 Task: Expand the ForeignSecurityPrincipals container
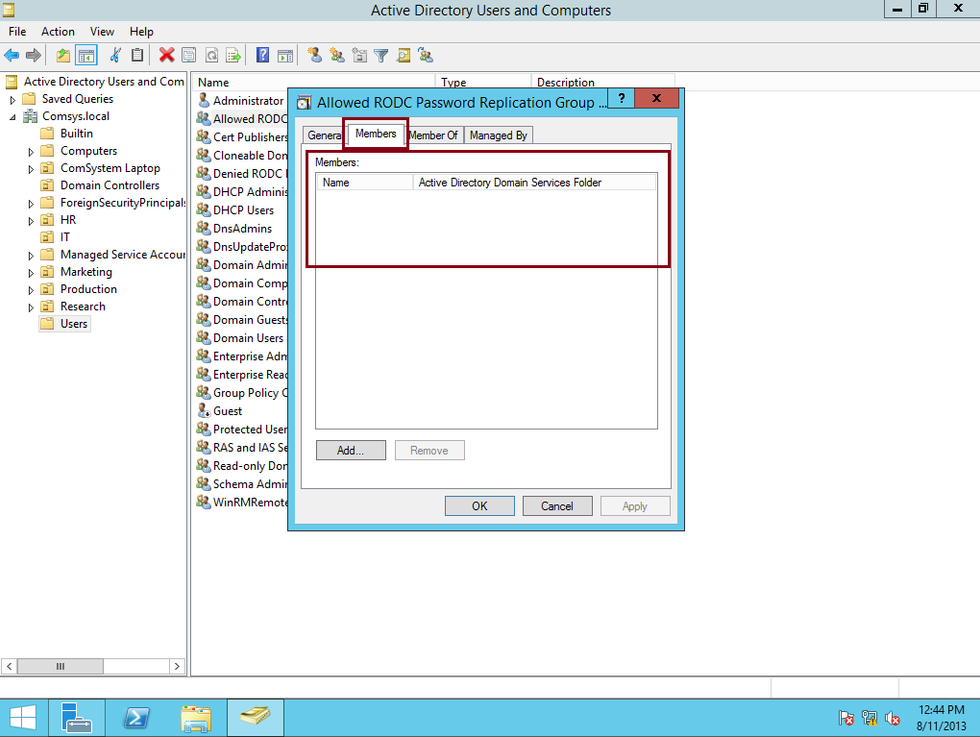31,203
